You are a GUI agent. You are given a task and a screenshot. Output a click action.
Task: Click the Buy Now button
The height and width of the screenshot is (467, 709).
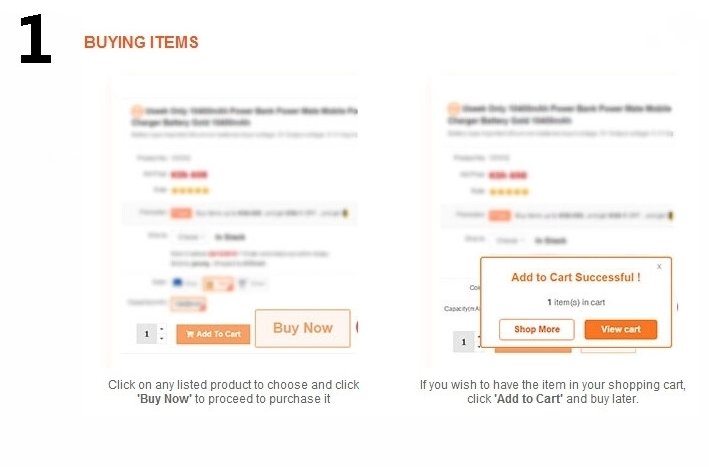[303, 328]
